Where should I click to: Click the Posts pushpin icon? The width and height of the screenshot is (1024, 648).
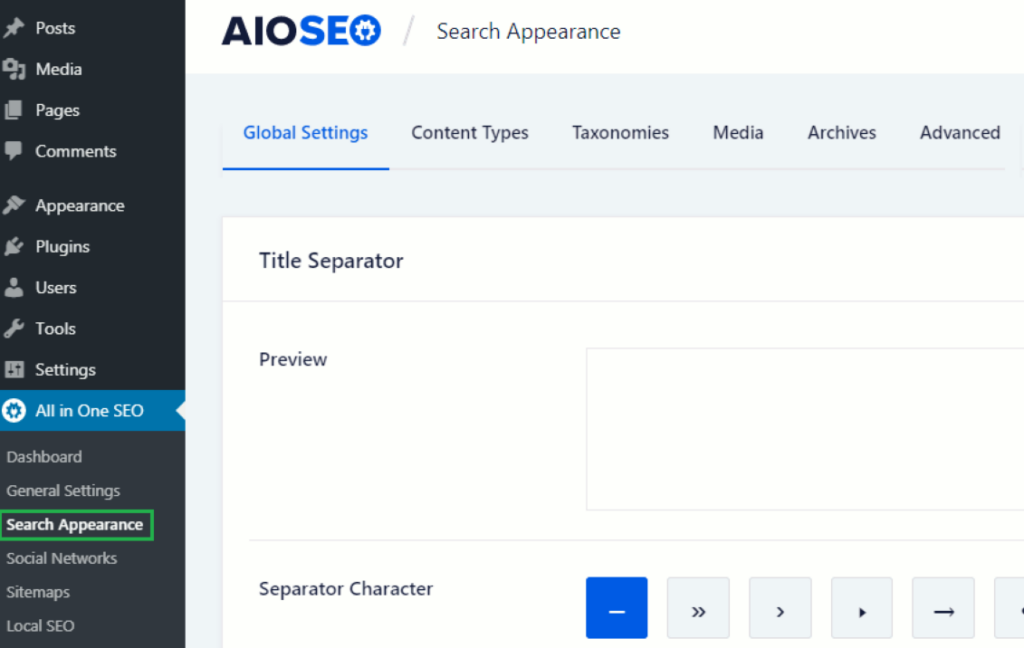[x=14, y=28]
